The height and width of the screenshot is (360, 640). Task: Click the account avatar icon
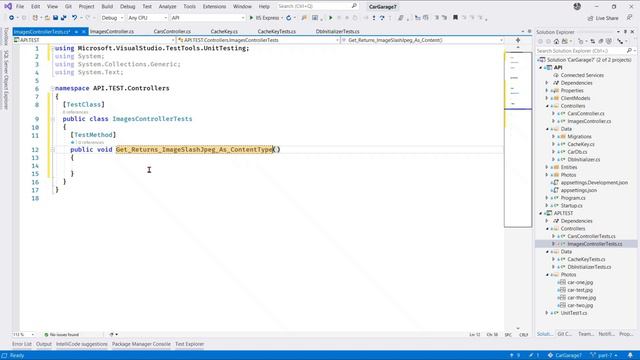(577, 7)
